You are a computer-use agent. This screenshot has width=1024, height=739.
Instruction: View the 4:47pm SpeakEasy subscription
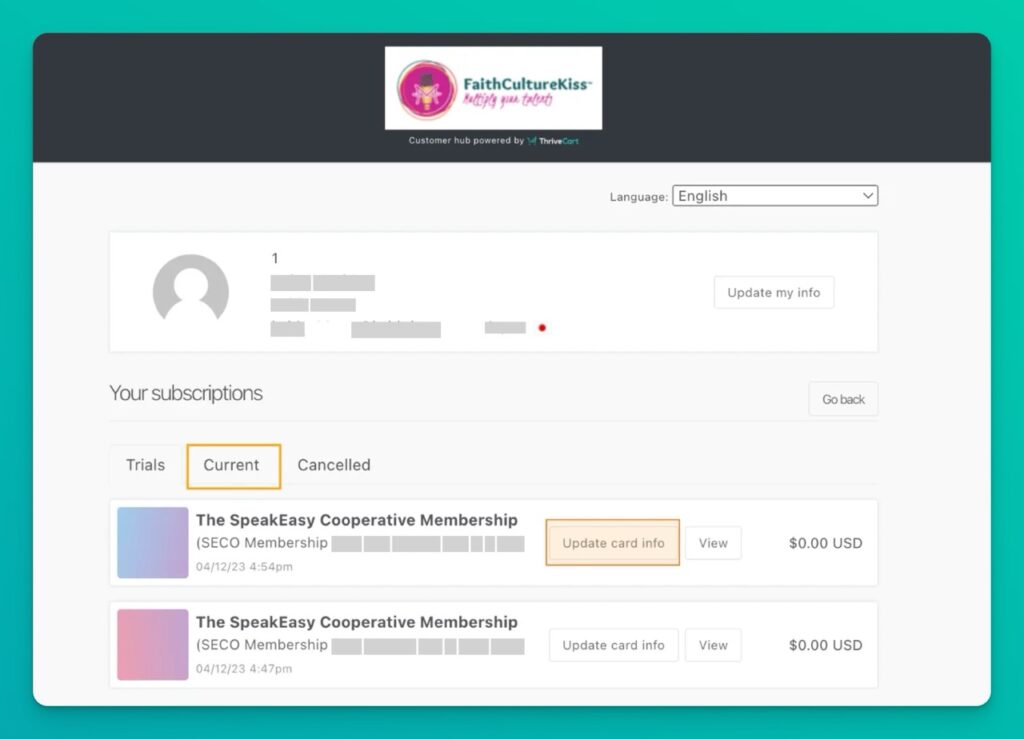[x=713, y=645]
